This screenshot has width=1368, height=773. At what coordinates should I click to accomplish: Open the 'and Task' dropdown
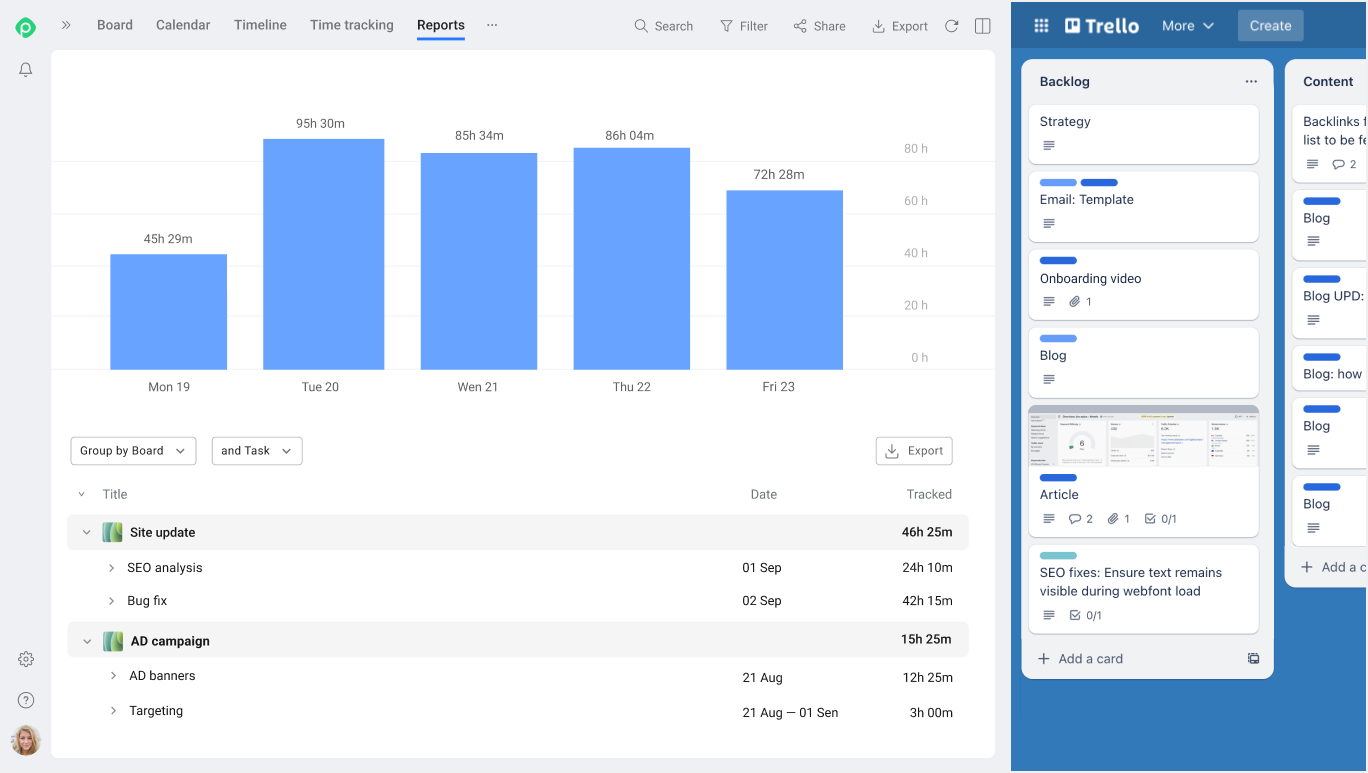click(x=256, y=451)
